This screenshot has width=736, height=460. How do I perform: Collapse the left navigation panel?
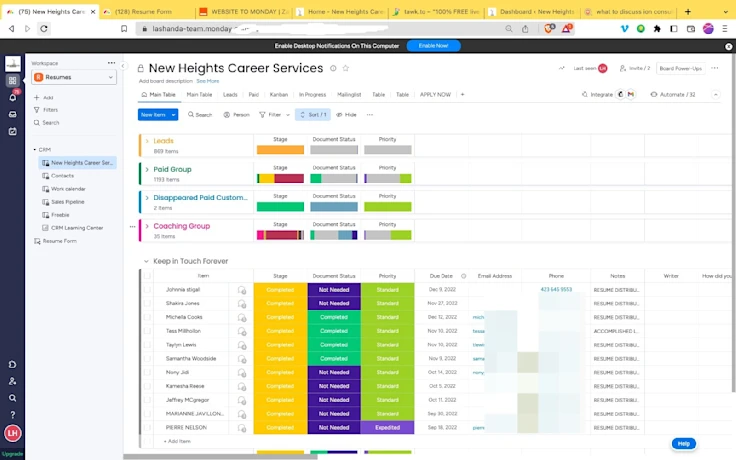pos(123,66)
